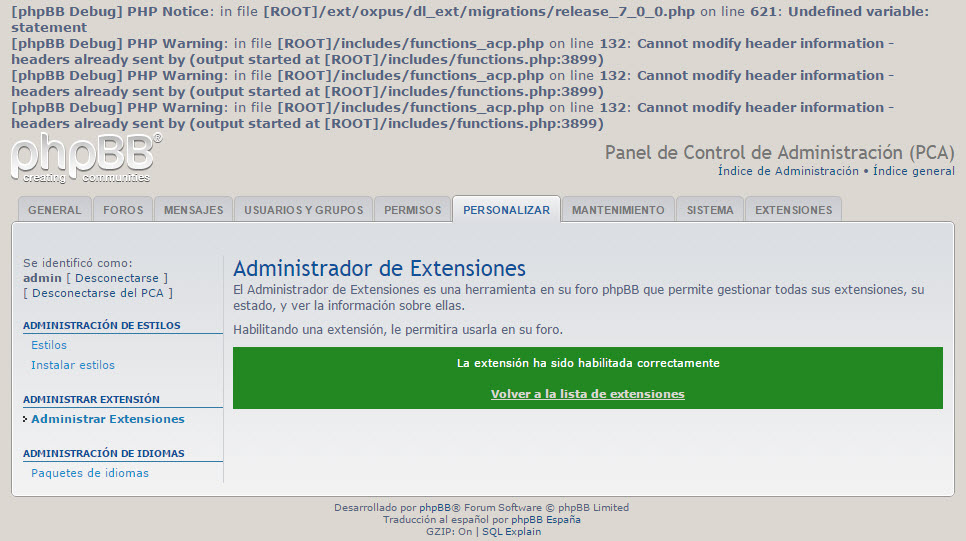Switch to the Sistema tab

pos(710,210)
